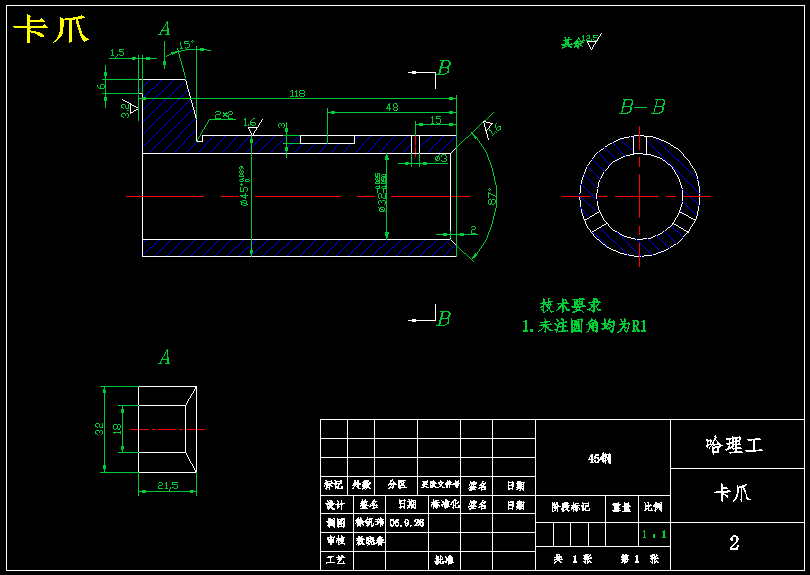
Task: Click the 重量 label cell
Action: [621, 507]
